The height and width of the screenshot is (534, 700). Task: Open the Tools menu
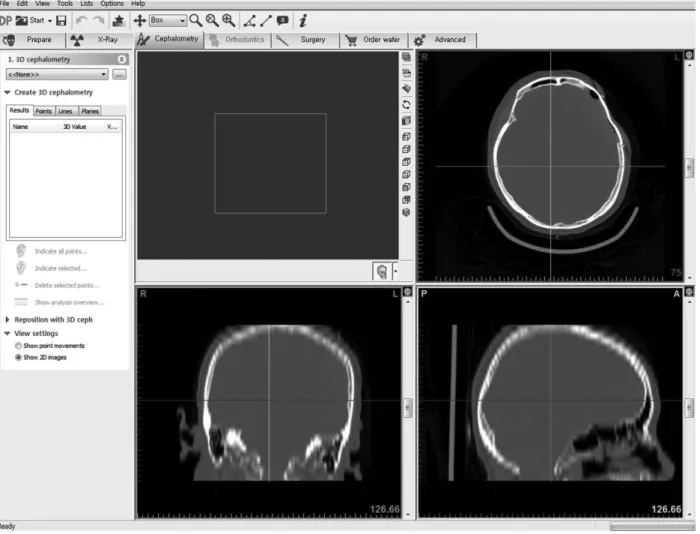click(x=65, y=4)
